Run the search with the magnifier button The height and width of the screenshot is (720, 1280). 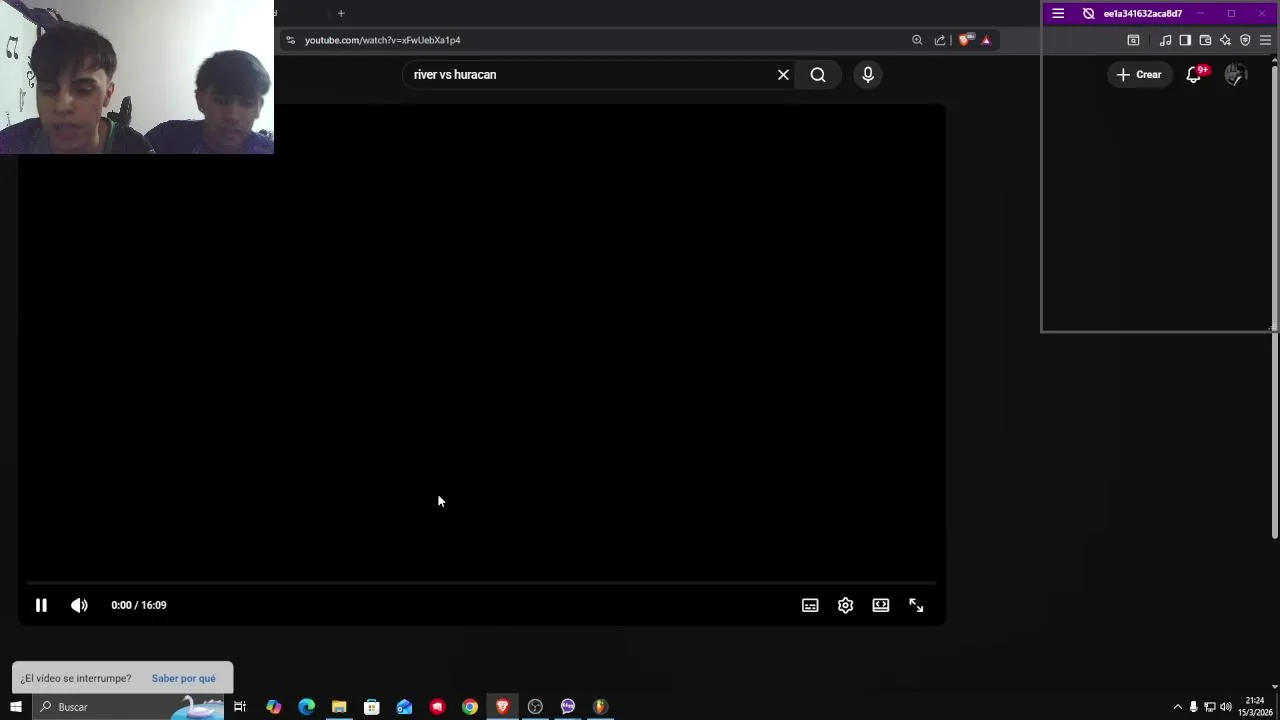pyautogui.click(x=818, y=74)
